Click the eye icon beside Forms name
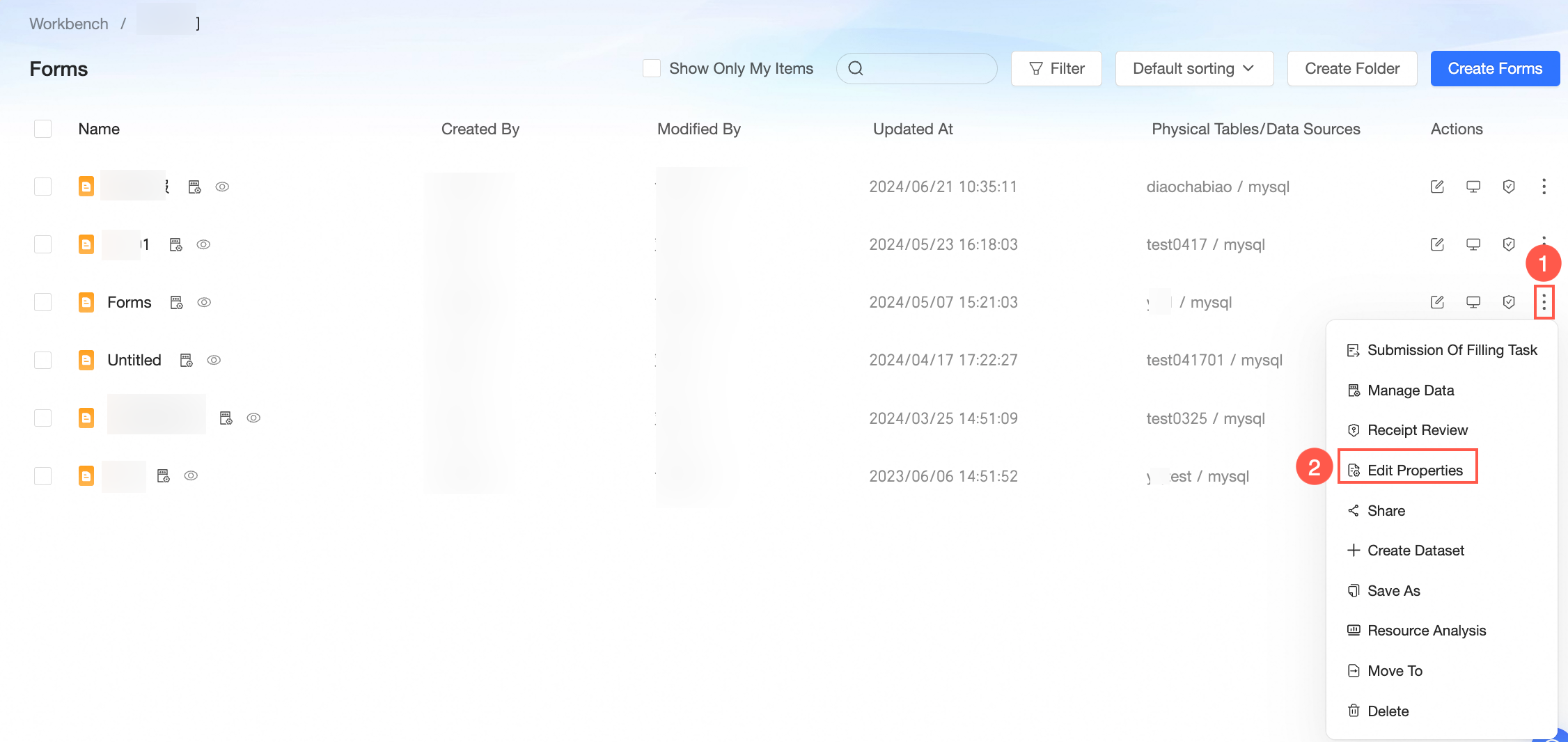Screen dimensions: 1568x742 [204, 302]
